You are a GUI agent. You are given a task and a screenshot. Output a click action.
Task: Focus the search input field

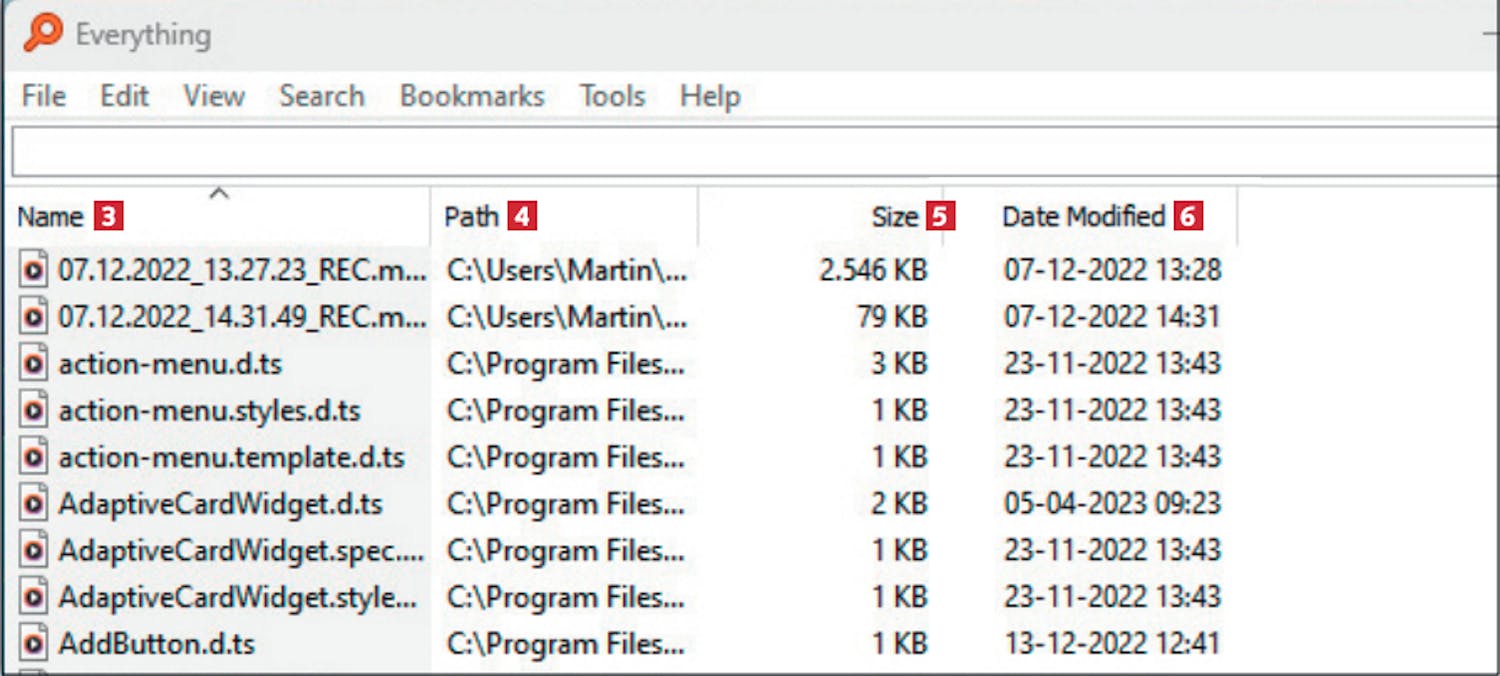pos(750,153)
